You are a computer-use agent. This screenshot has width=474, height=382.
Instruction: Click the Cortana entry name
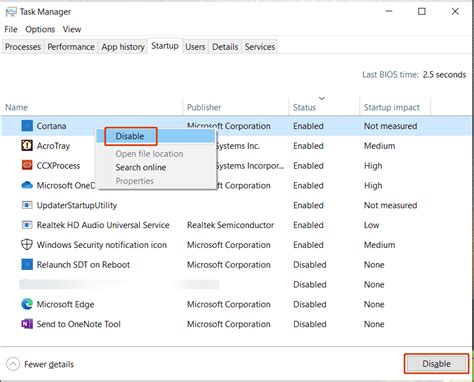51,126
